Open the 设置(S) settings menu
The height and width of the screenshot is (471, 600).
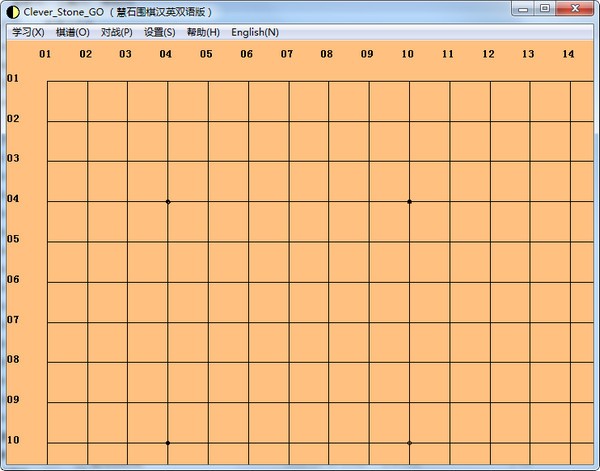pyautogui.click(x=160, y=33)
